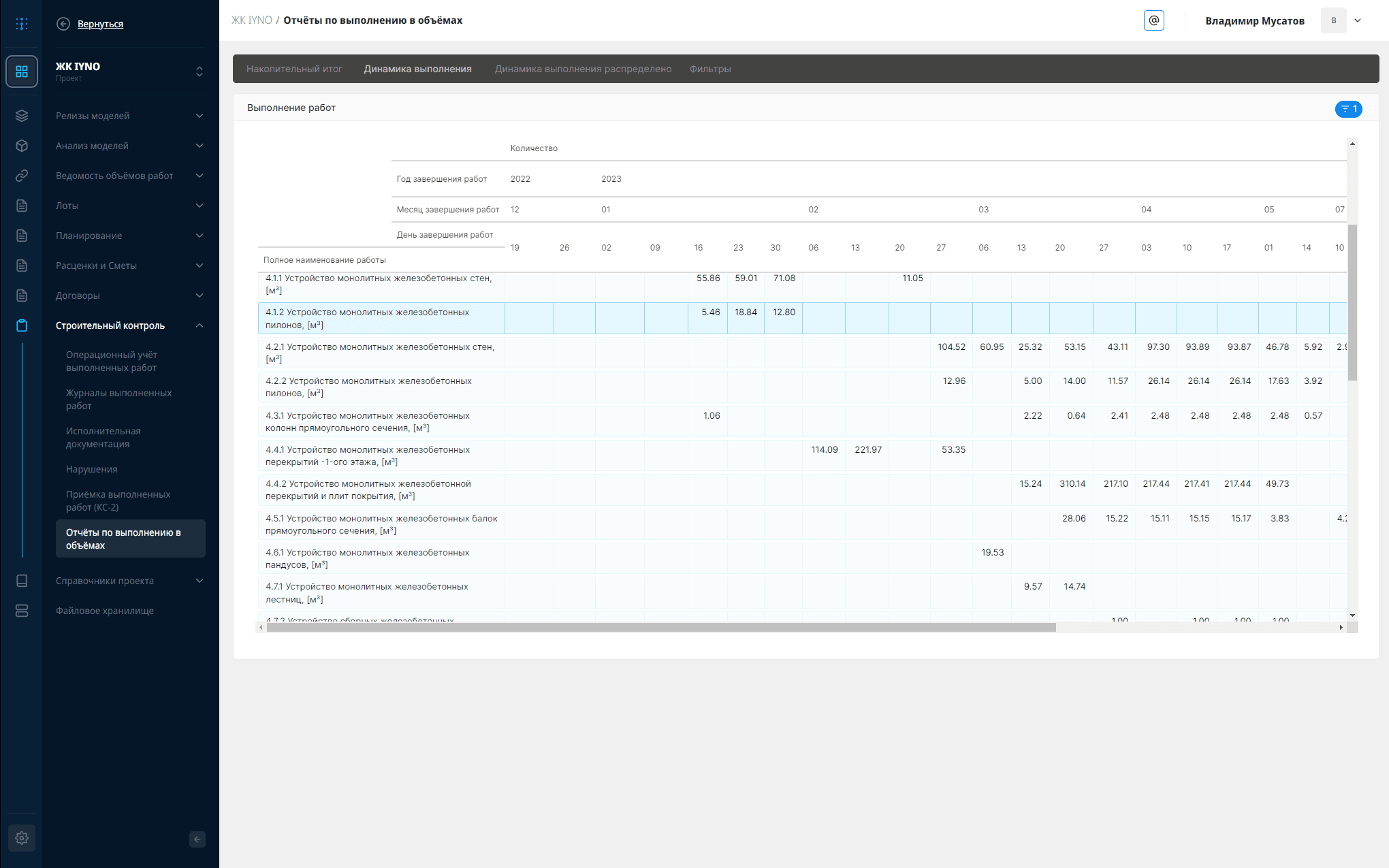Image resolution: width=1389 pixels, height=868 pixels.
Task: Click cell value 55.86
Action: (x=708, y=278)
